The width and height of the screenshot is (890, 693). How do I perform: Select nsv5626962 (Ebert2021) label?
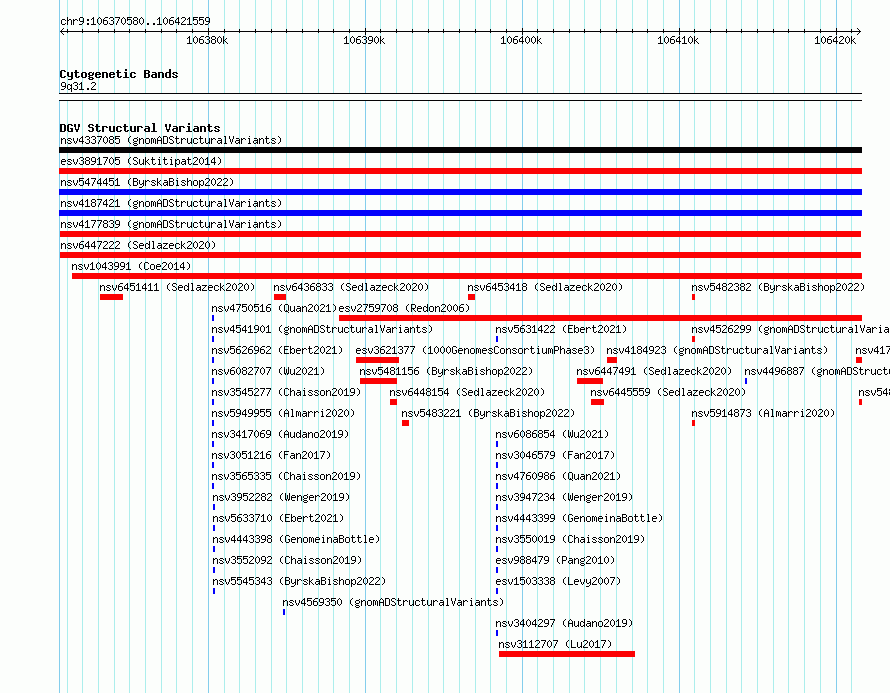click(x=277, y=350)
